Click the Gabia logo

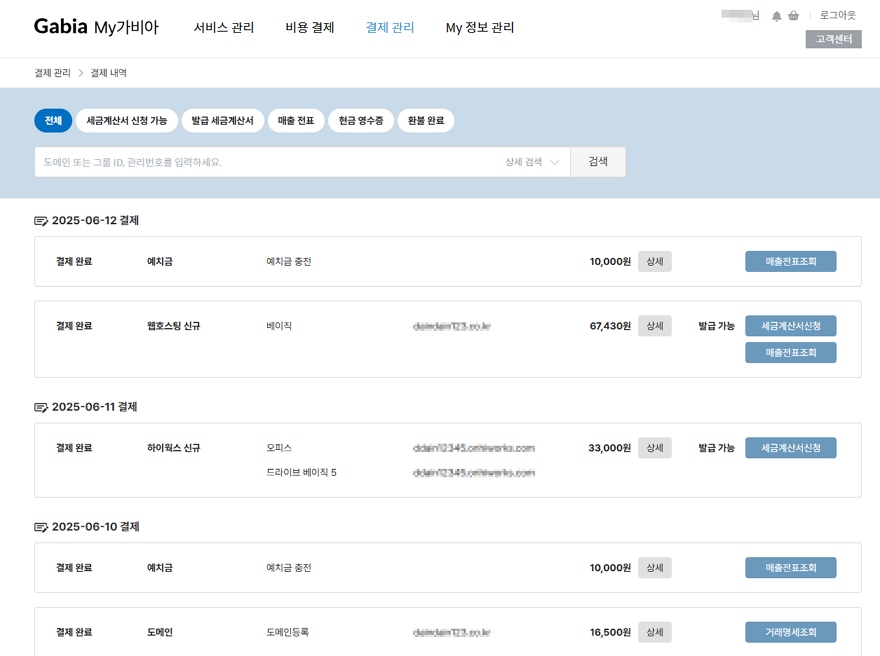[x=61, y=27]
